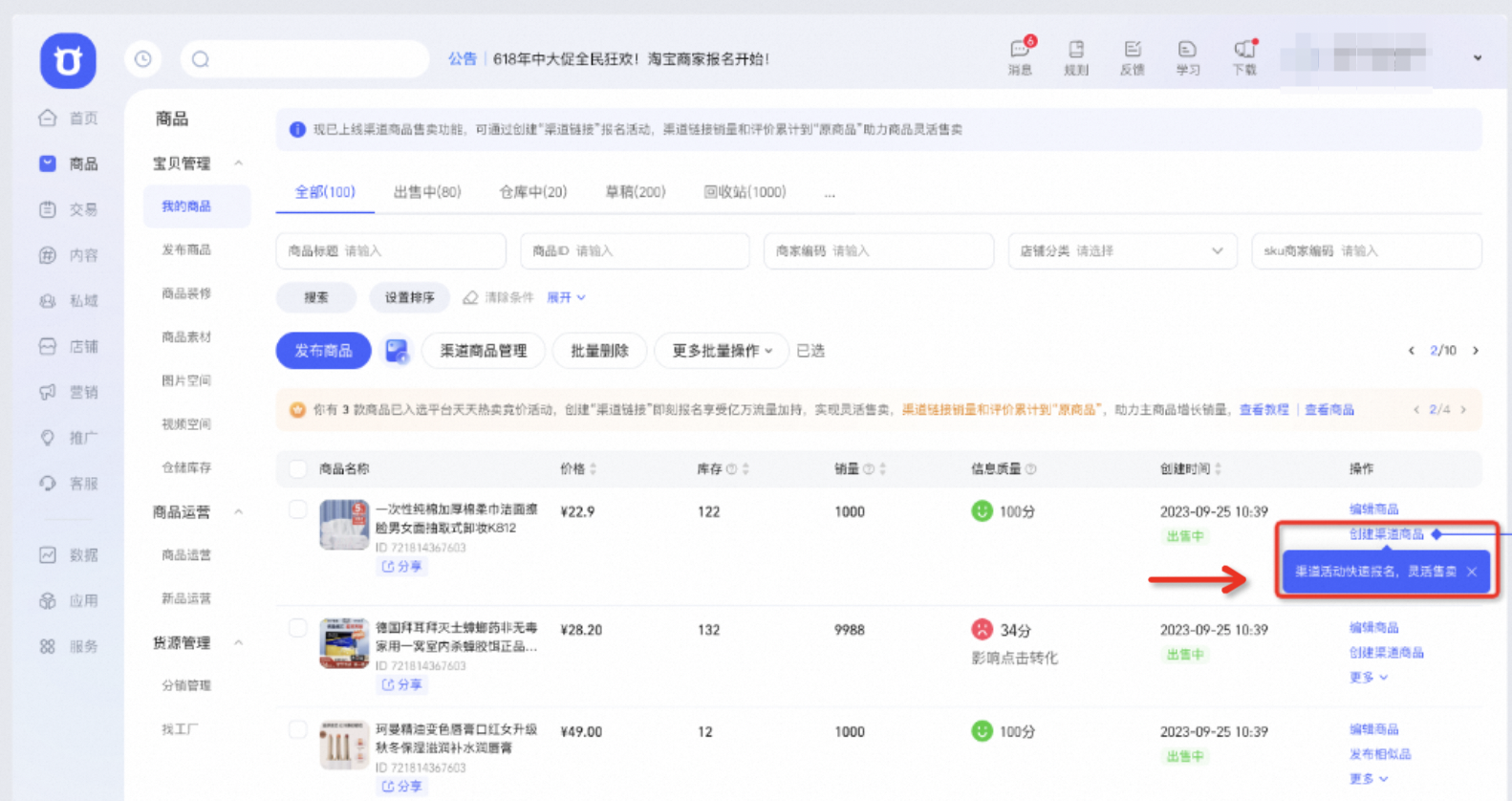Open the 消息 messages icon
Image resolution: width=1512 pixels, height=801 pixels.
coord(1020,57)
